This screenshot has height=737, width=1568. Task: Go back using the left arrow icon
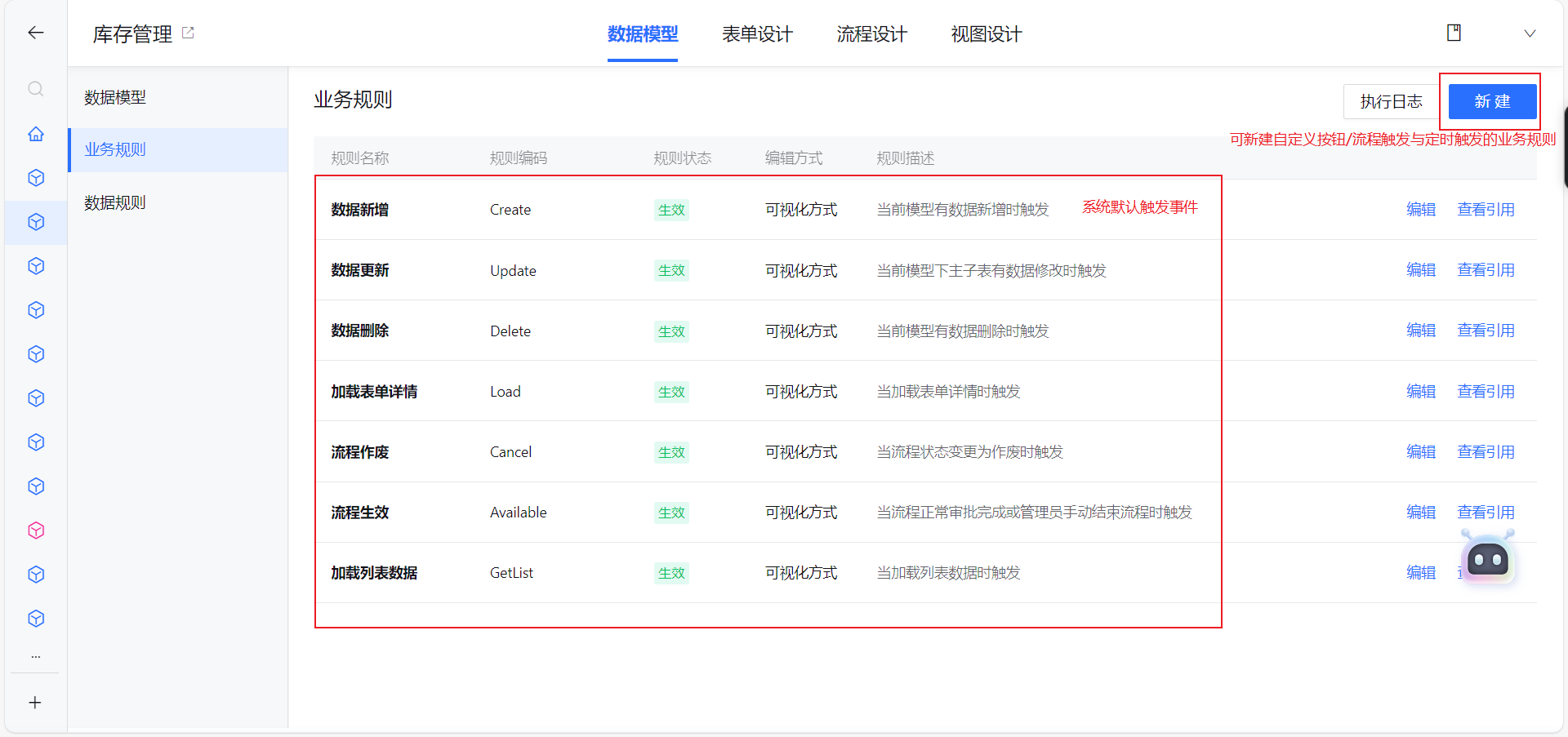(x=35, y=33)
